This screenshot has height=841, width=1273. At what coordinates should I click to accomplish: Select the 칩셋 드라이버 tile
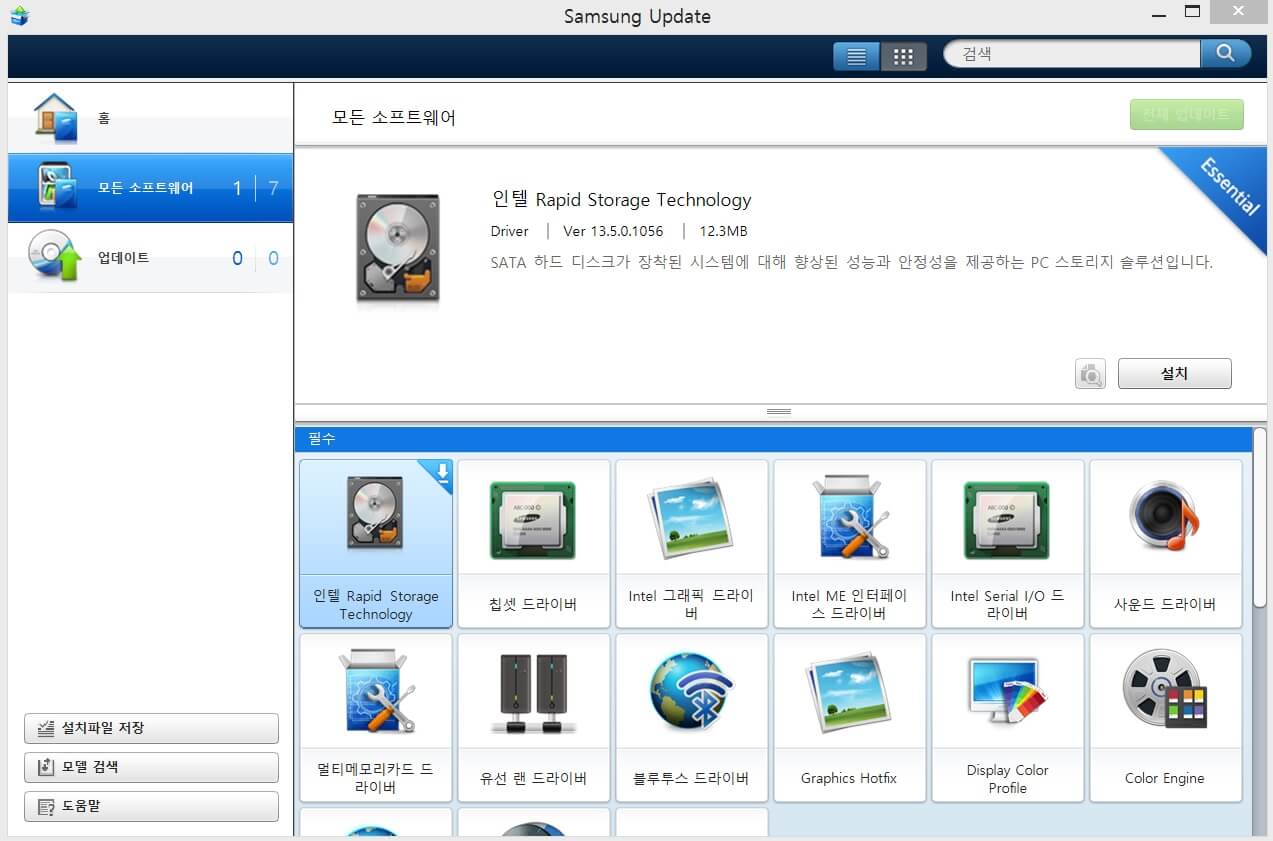click(534, 543)
